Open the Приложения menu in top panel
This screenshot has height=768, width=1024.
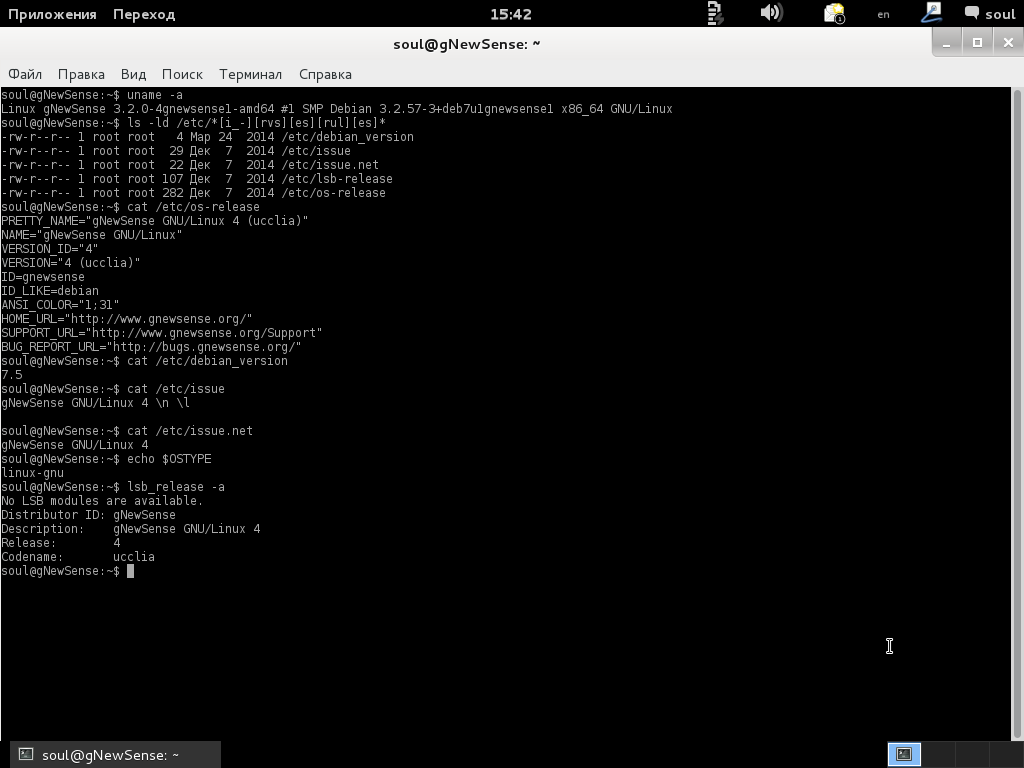52,14
